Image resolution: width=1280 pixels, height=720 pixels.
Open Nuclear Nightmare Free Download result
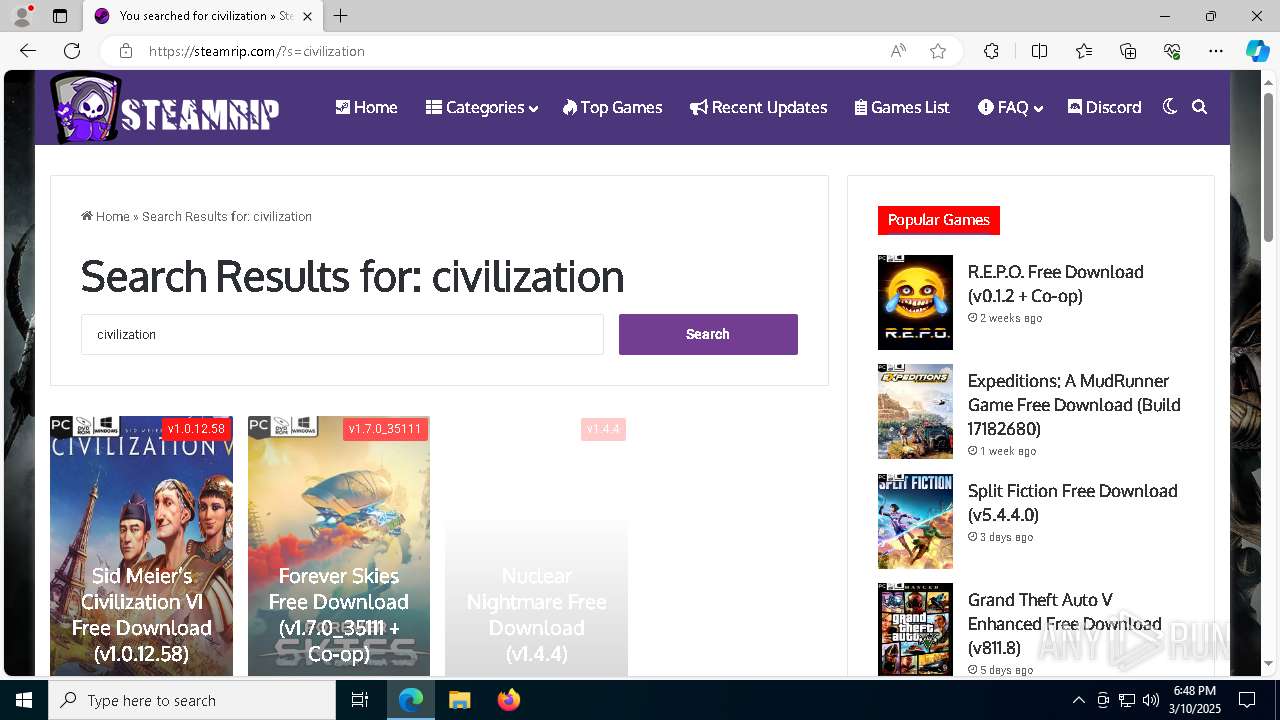tap(536, 614)
